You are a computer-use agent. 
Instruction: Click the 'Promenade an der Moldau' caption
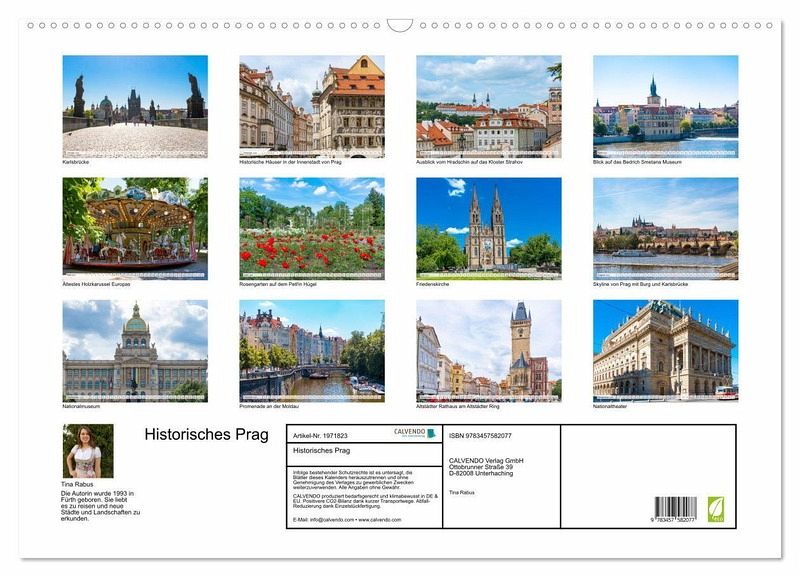coord(269,407)
